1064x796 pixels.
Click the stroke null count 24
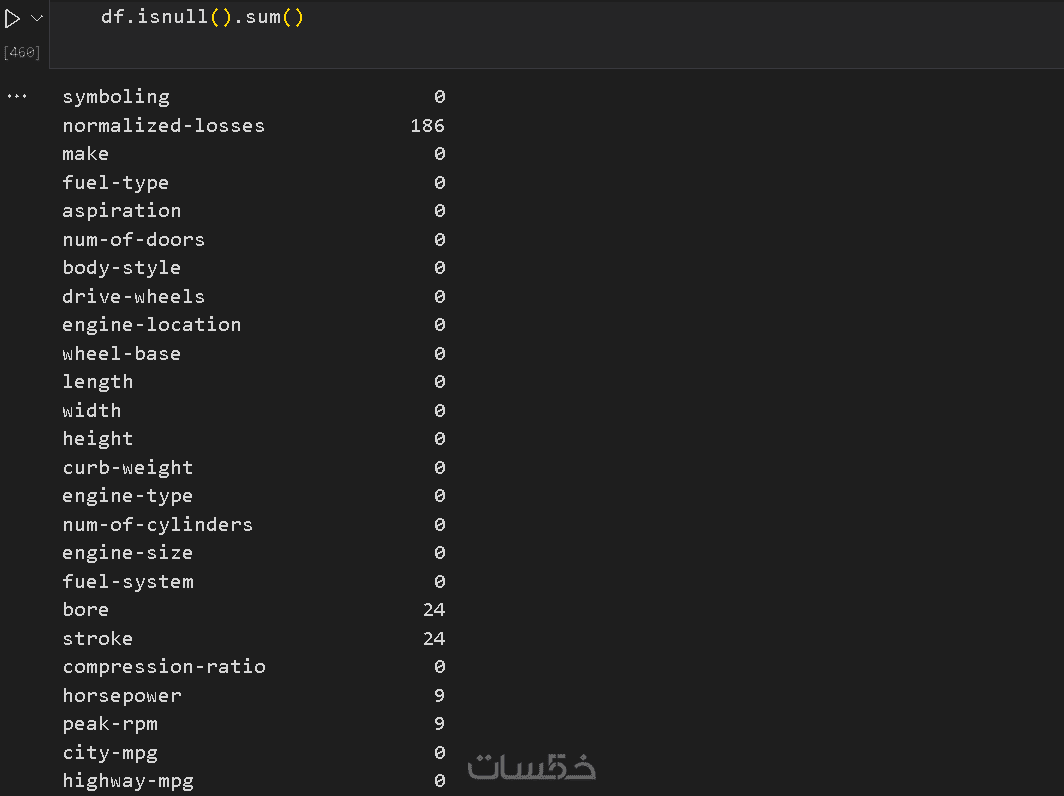(434, 639)
